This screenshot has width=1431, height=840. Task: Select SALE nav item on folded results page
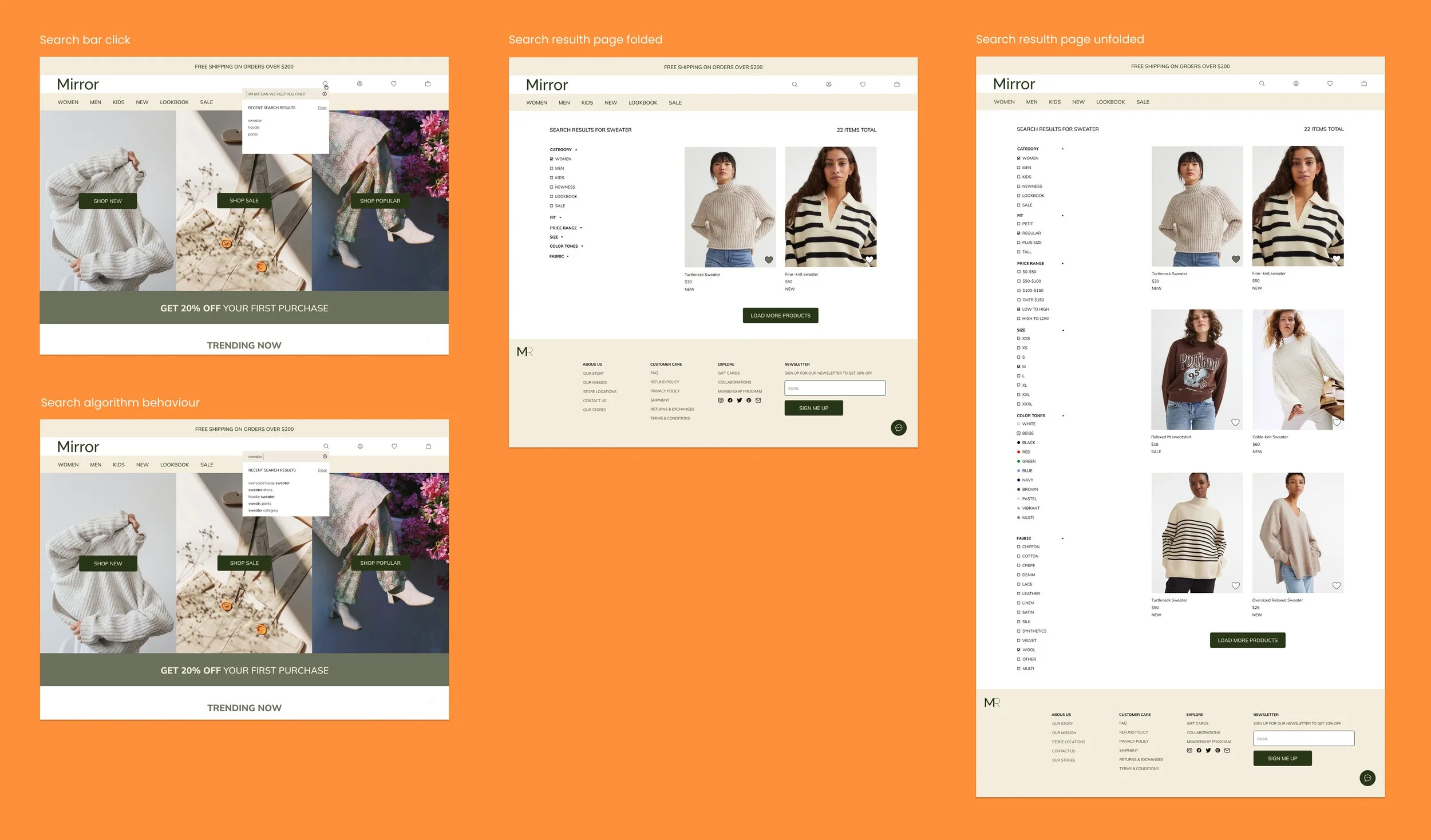pyautogui.click(x=675, y=103)
